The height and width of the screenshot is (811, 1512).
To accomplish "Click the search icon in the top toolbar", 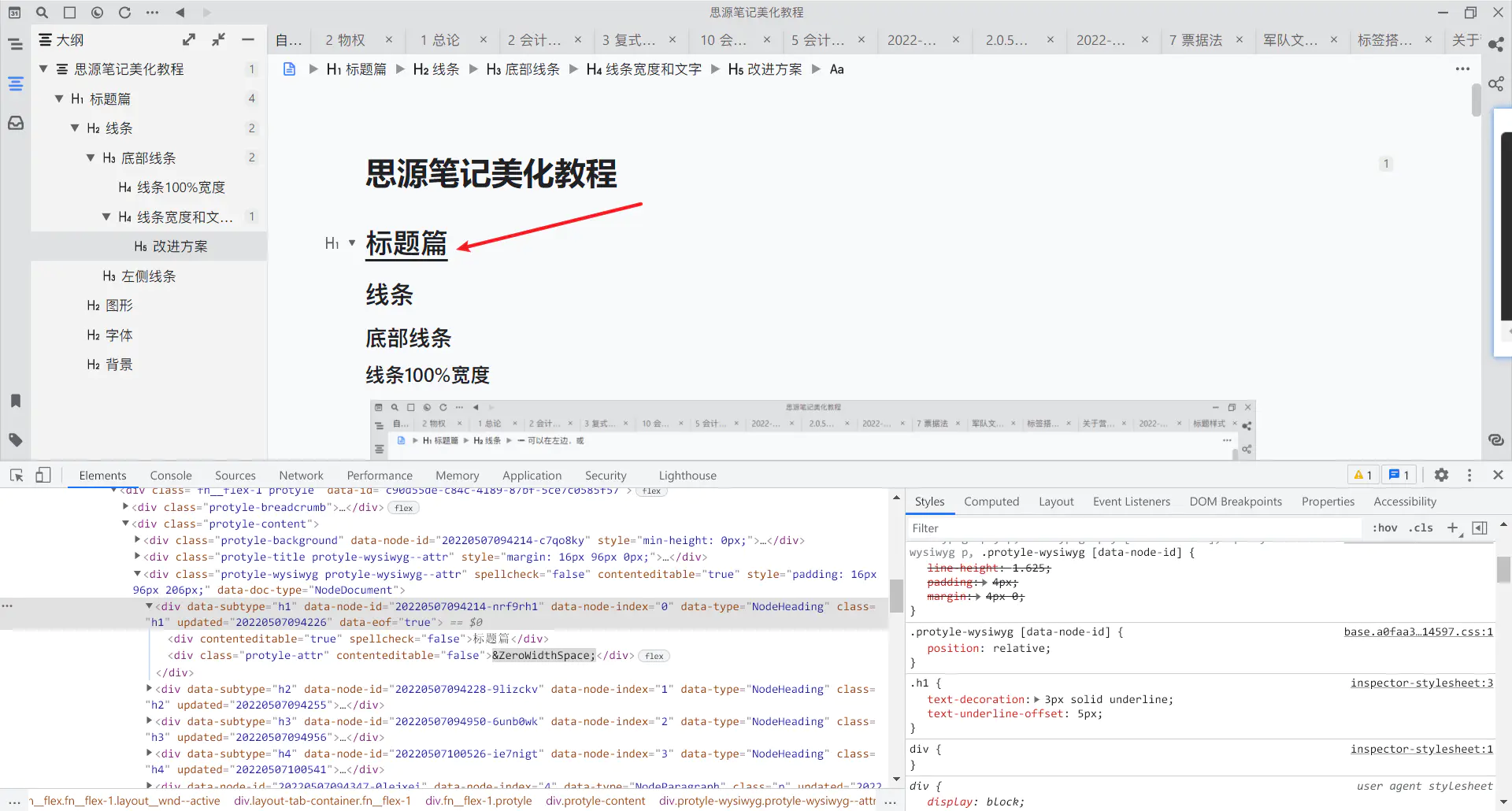I will pos(43,13).
